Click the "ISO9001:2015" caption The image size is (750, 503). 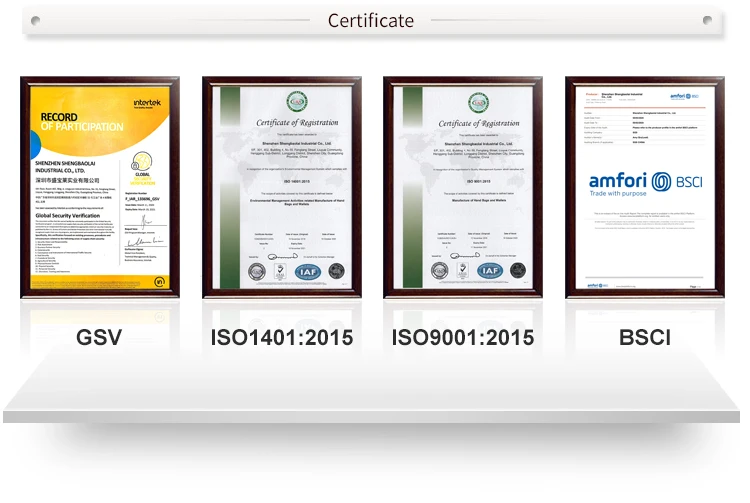tap(463, 337)
